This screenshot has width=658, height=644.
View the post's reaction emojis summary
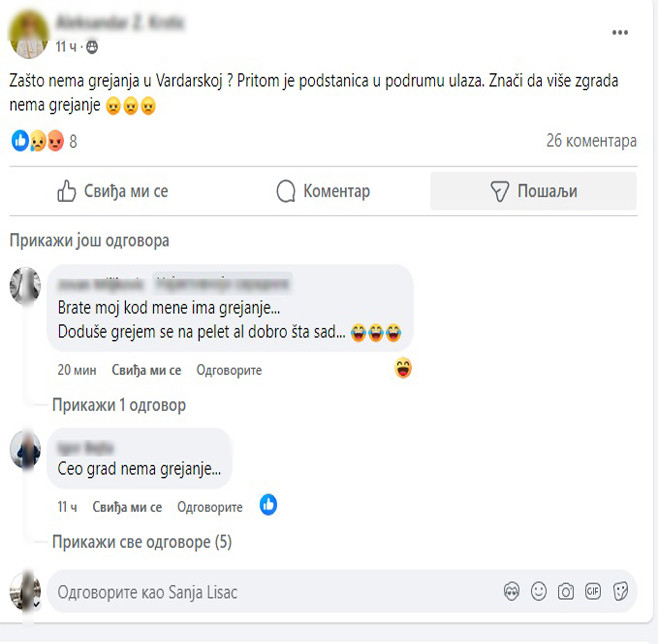coord(36,141)
